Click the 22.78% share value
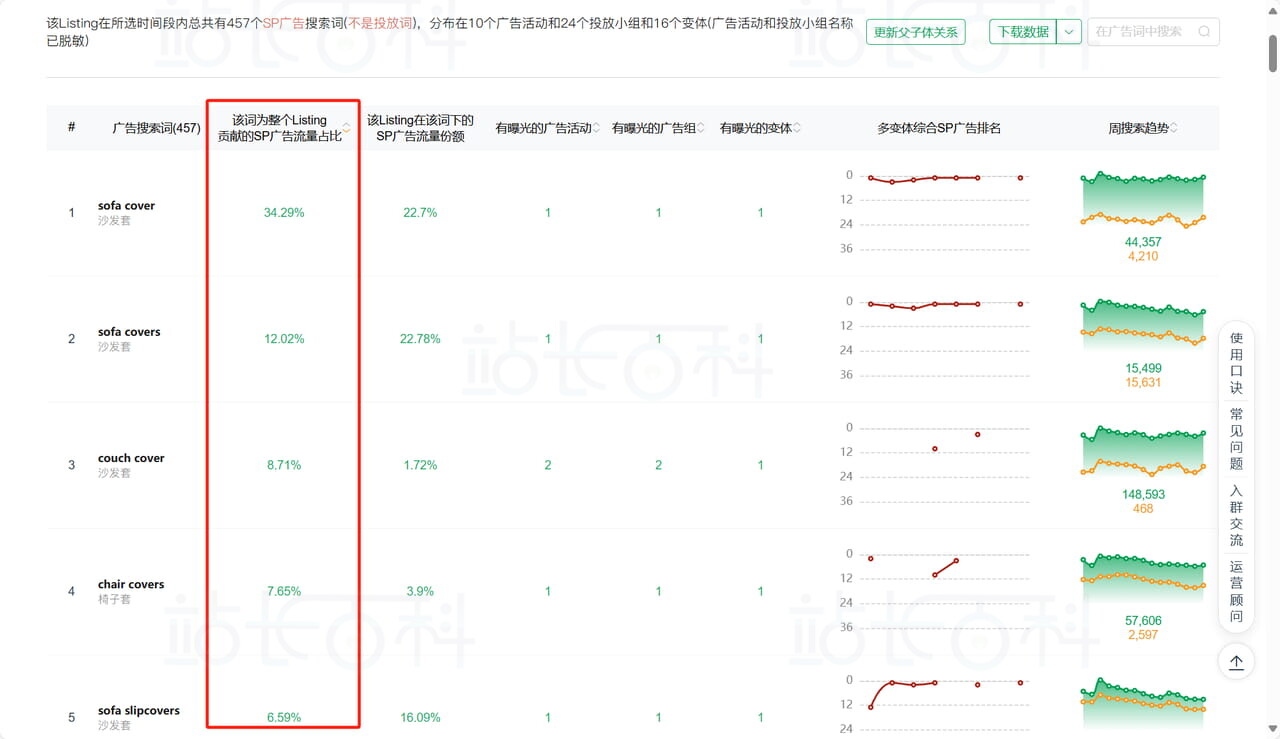 [x=420, y=339]
